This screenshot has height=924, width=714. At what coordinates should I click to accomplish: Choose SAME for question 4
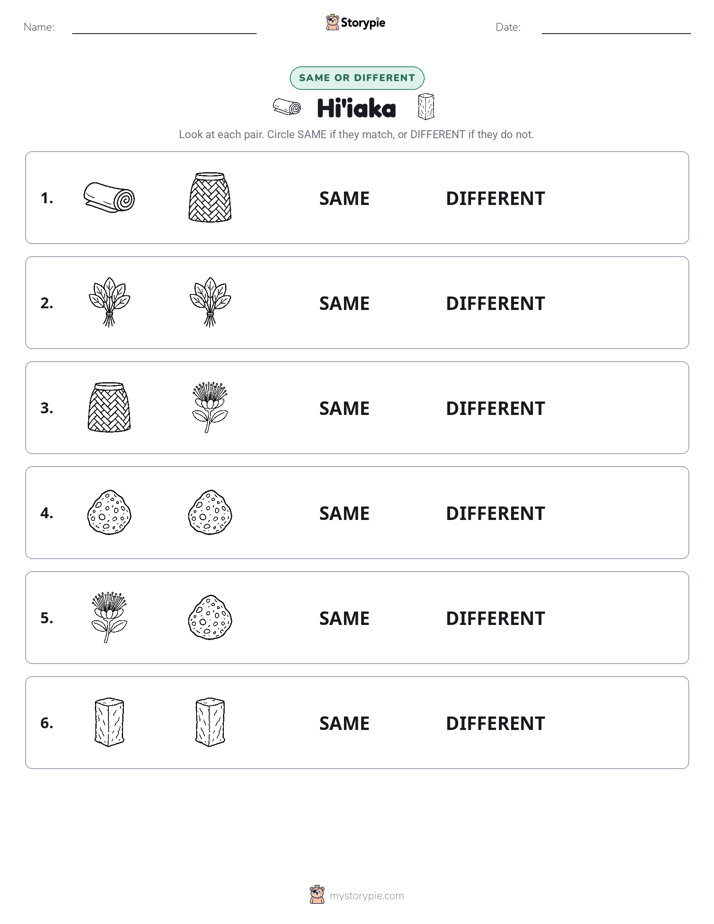click(x=344, y=513)
